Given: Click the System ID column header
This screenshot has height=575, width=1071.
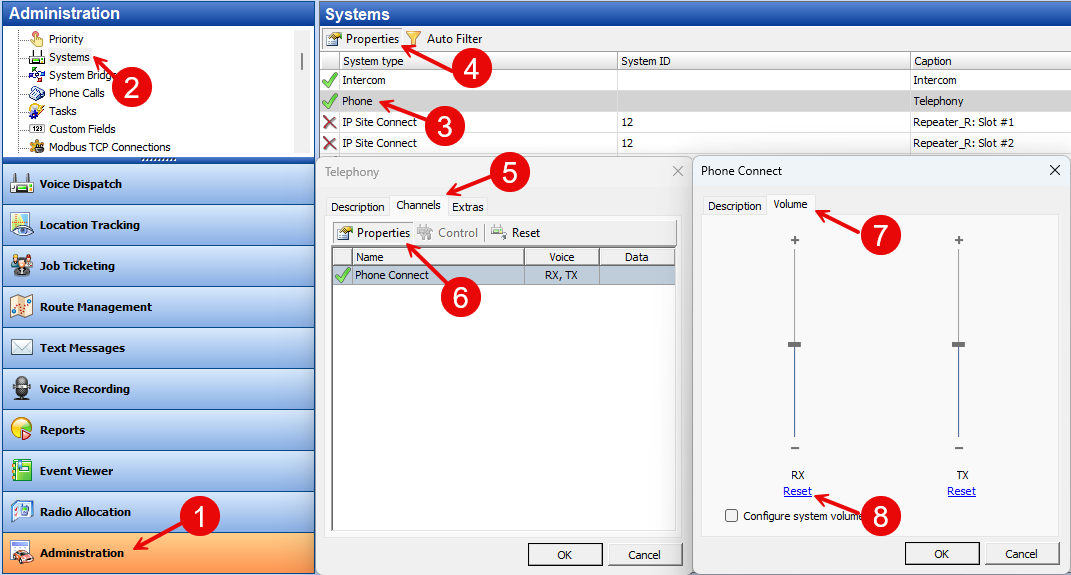Looking at the screenshot, I should [764, 61].
